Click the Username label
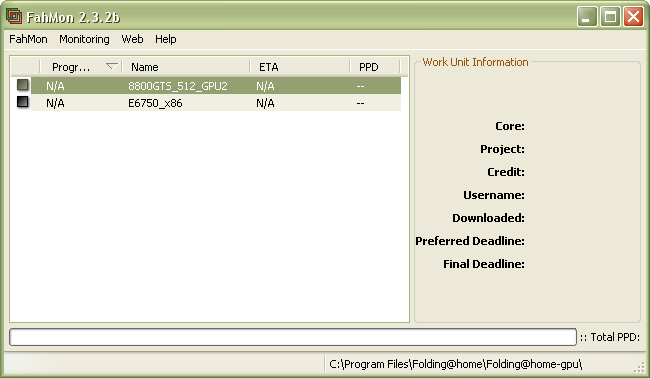Viewport: 650px width, 378px height. (x=494, y=195)
